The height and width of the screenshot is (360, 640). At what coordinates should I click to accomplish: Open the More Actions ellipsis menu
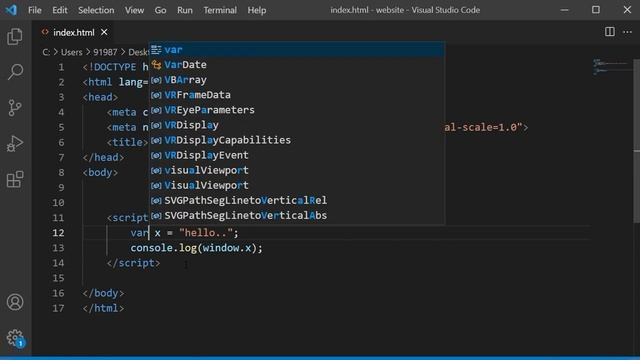(627, 32)
